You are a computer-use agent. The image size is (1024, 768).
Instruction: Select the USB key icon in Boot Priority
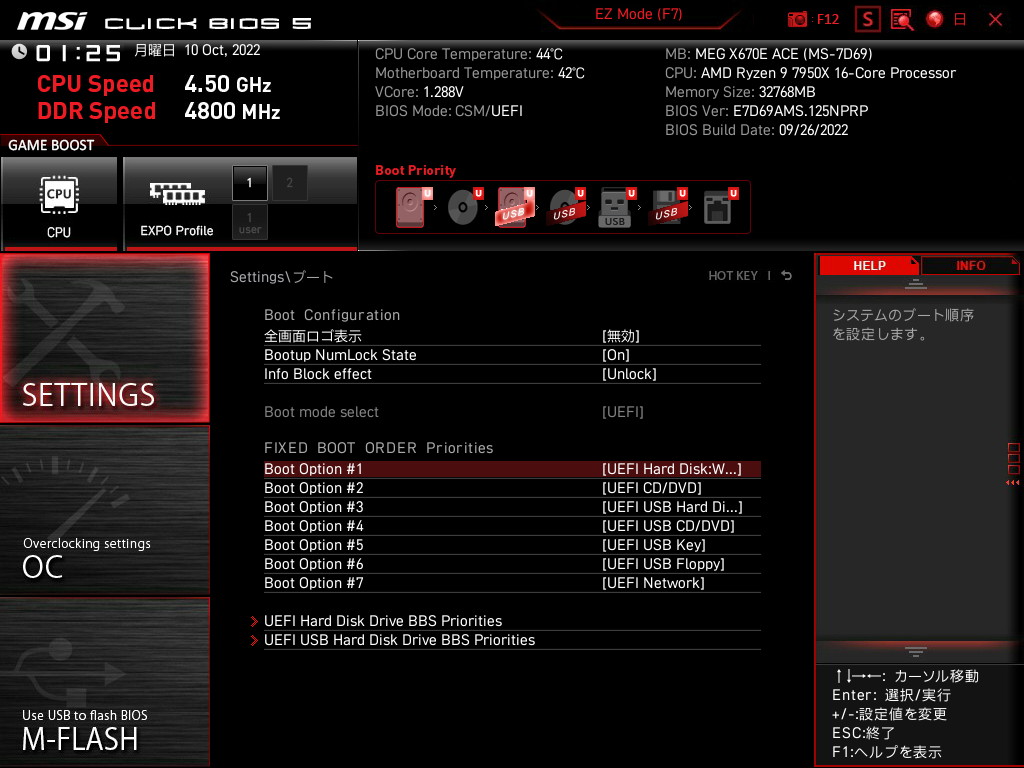pos(616,208)
